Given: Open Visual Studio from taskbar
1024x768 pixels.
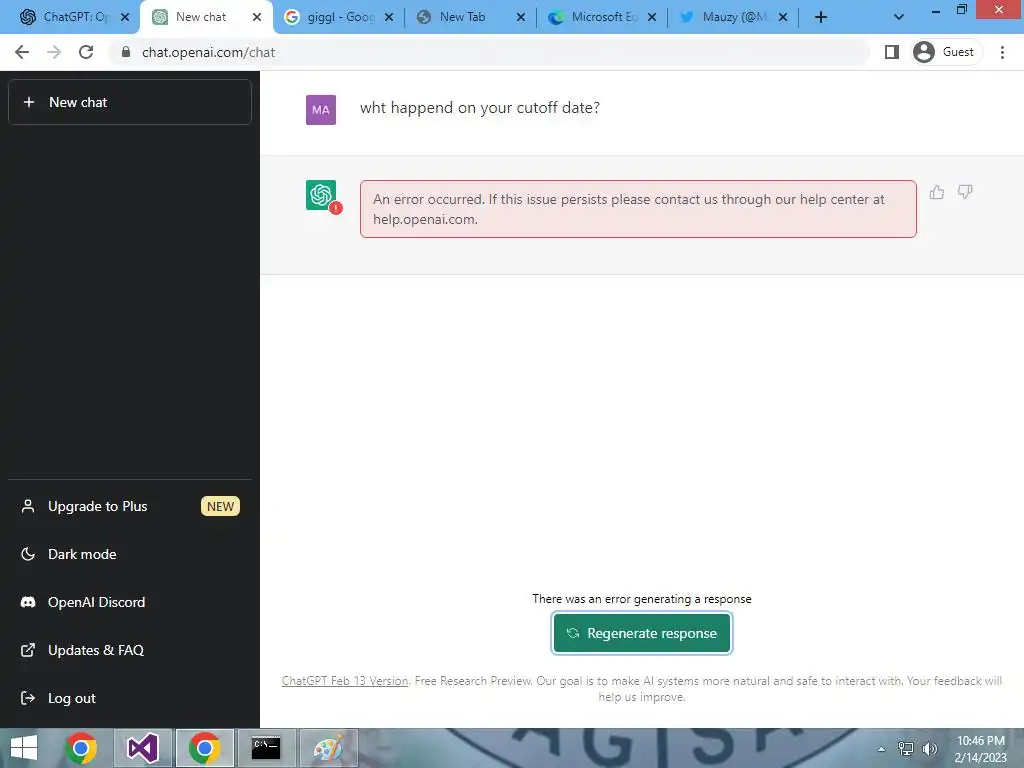Looking at the screenshot, I should pyautogui.click(x=142, y=748).
